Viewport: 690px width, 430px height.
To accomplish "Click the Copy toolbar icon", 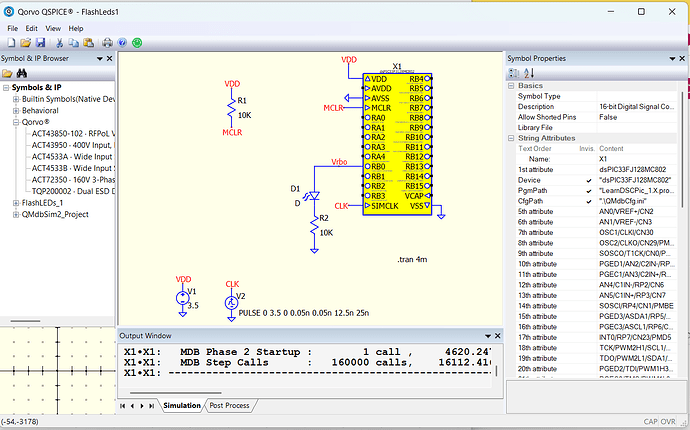I will point(73,43).
